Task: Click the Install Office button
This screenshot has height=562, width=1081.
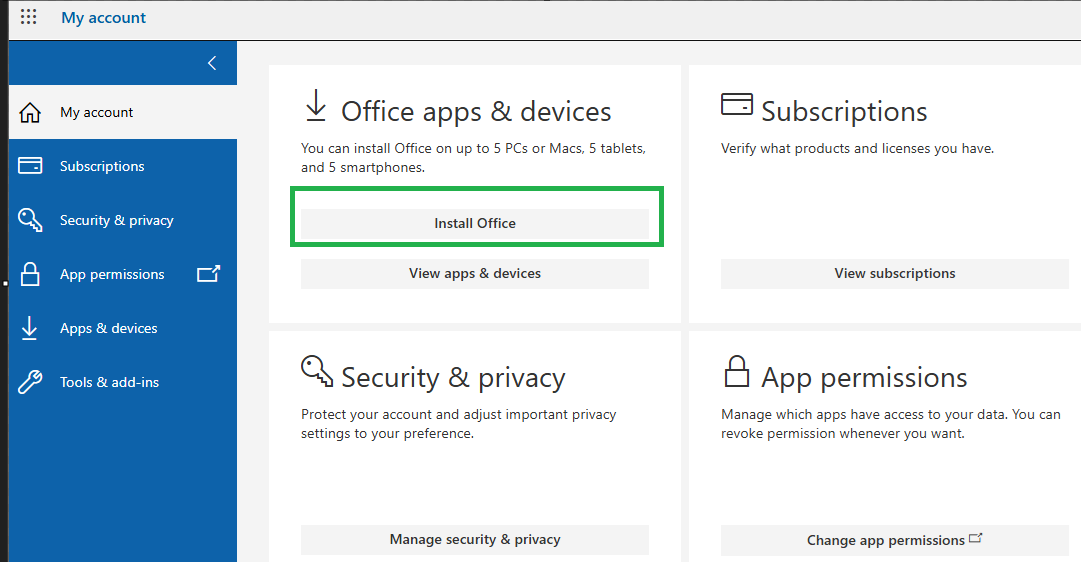Action: tap(475, 223)
